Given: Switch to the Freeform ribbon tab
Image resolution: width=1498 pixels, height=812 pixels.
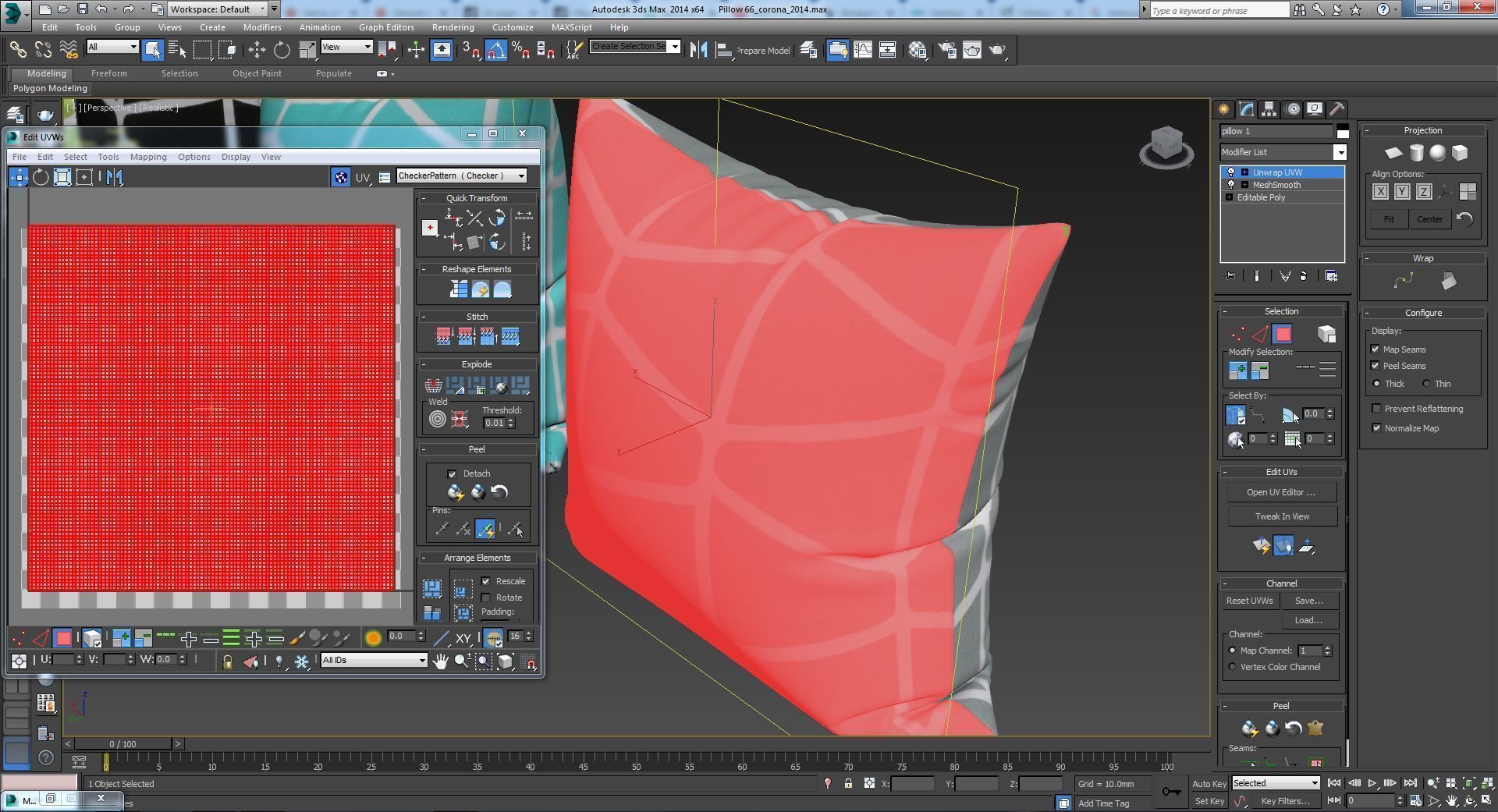Looking at the screenshot, I should tap(108, 73).
